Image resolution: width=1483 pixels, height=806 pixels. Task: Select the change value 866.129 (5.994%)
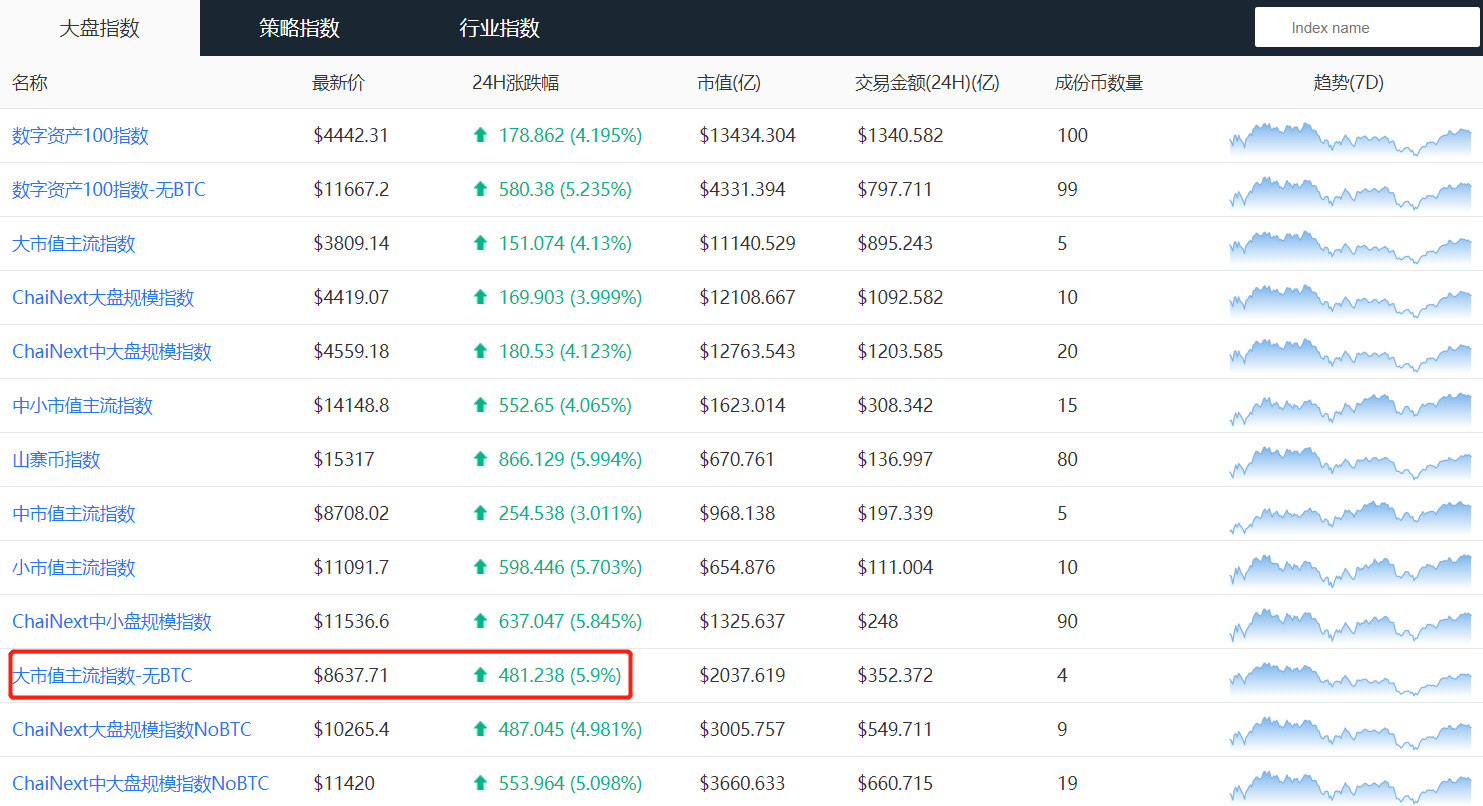570,460
